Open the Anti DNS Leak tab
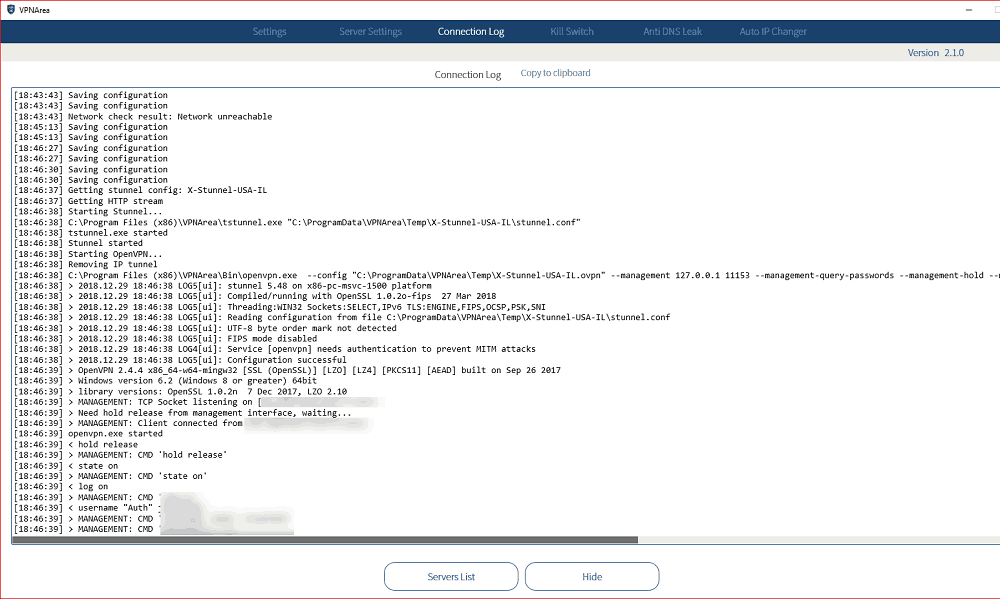 (x=672, y=32)
